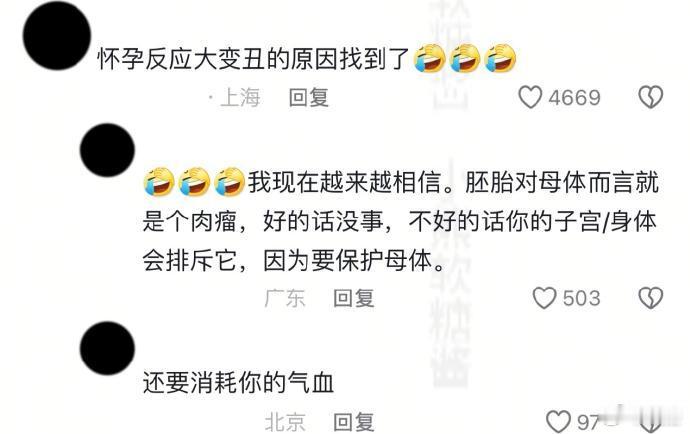Like the Guangdong comment using heart icon
Screen dimensions: 690x434
[544, 298]
